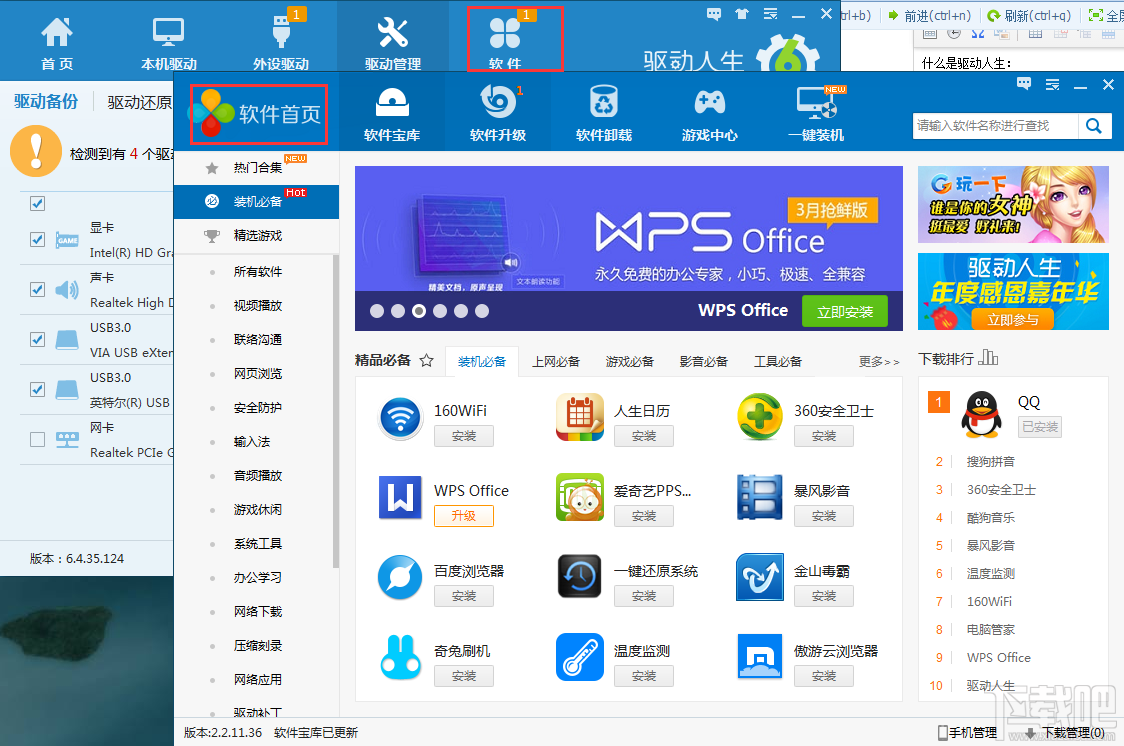Open the 外设驱动 section
The height and width of the screenshot is (746, 1124).
pos(280,42)
